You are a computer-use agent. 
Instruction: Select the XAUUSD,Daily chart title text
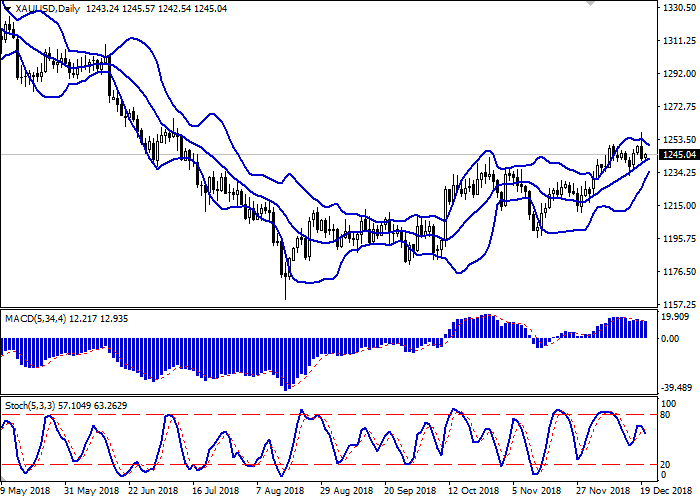click(47, 8)
